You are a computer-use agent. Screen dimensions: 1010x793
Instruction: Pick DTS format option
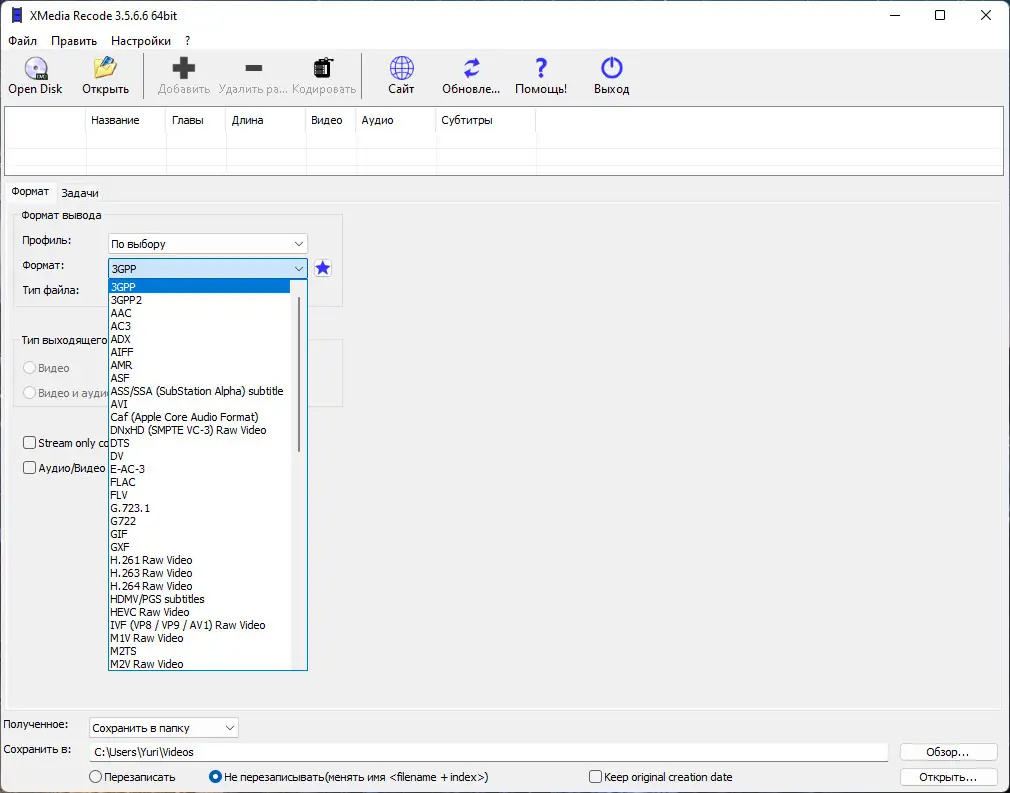pos(200,443)
